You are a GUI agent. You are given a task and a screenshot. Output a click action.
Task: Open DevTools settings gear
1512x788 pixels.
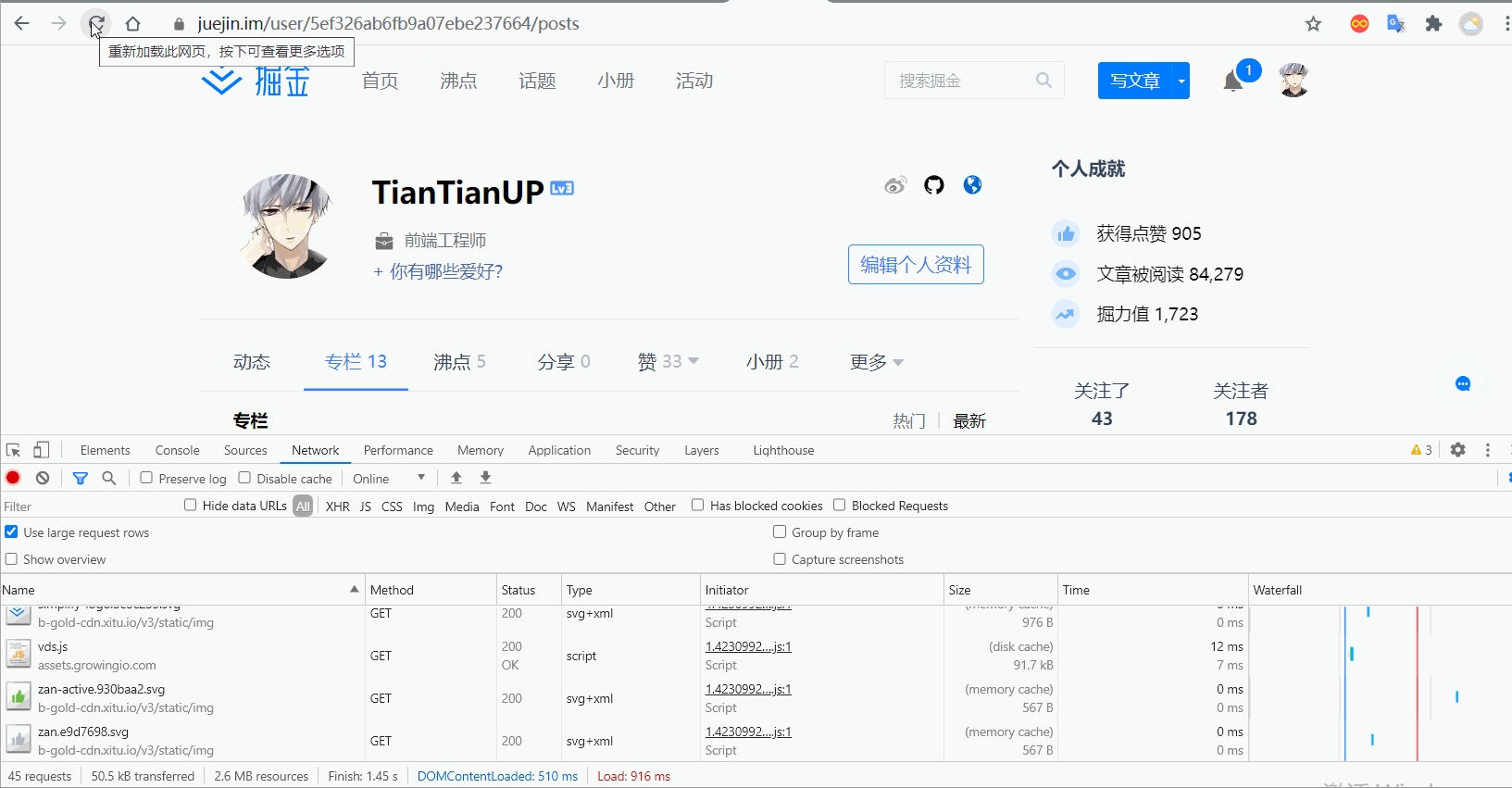(x=1458, y=450)
